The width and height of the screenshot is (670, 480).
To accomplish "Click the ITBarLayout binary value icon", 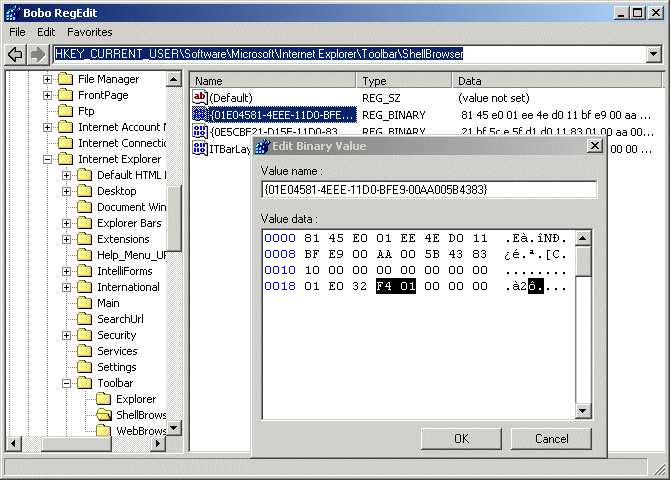I will (200, 150).
